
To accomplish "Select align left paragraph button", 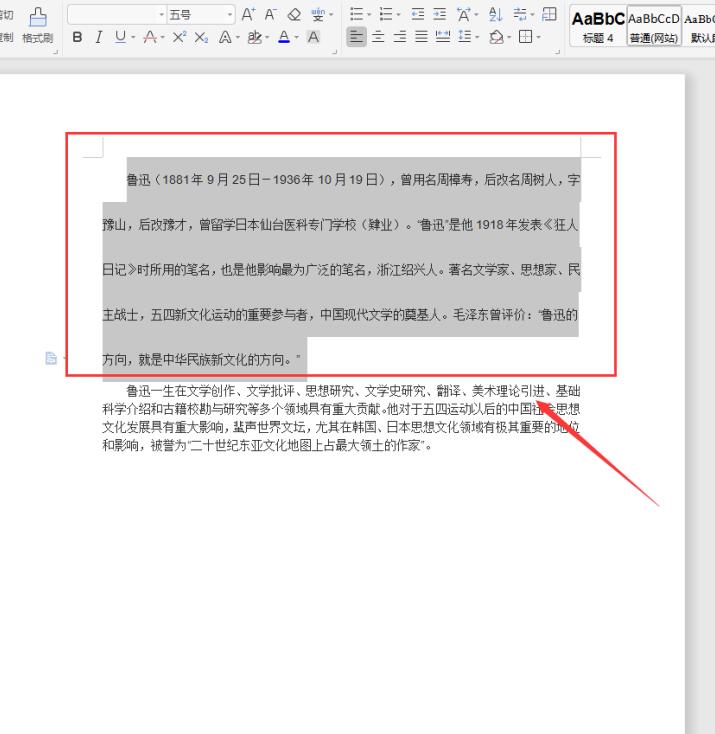I will 356,37.
